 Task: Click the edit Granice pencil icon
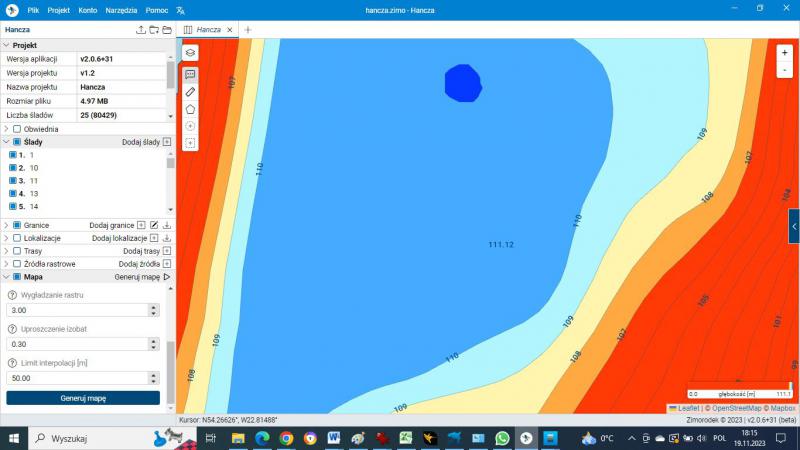pyautogui.click(x=154, y=225)
